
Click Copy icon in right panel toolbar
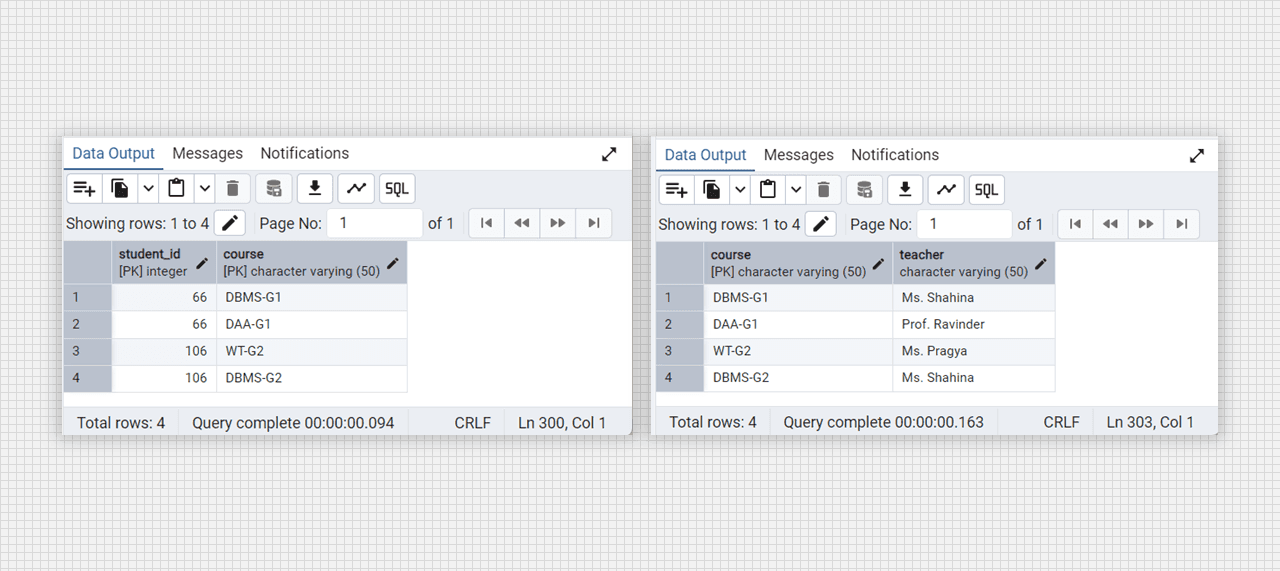click(712, 189)
